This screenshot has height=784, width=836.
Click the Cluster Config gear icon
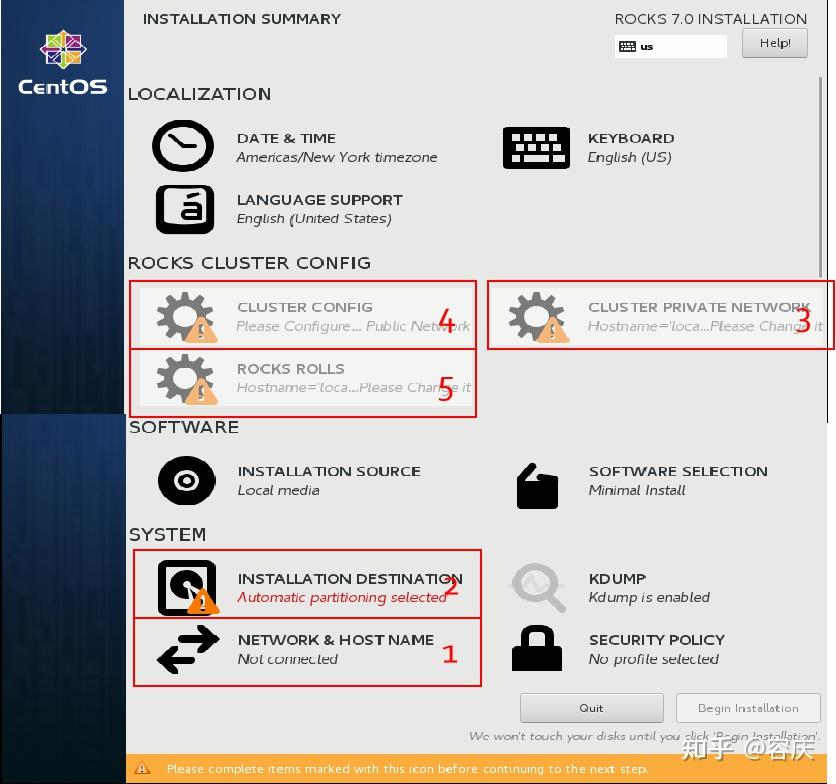(187, 317)
